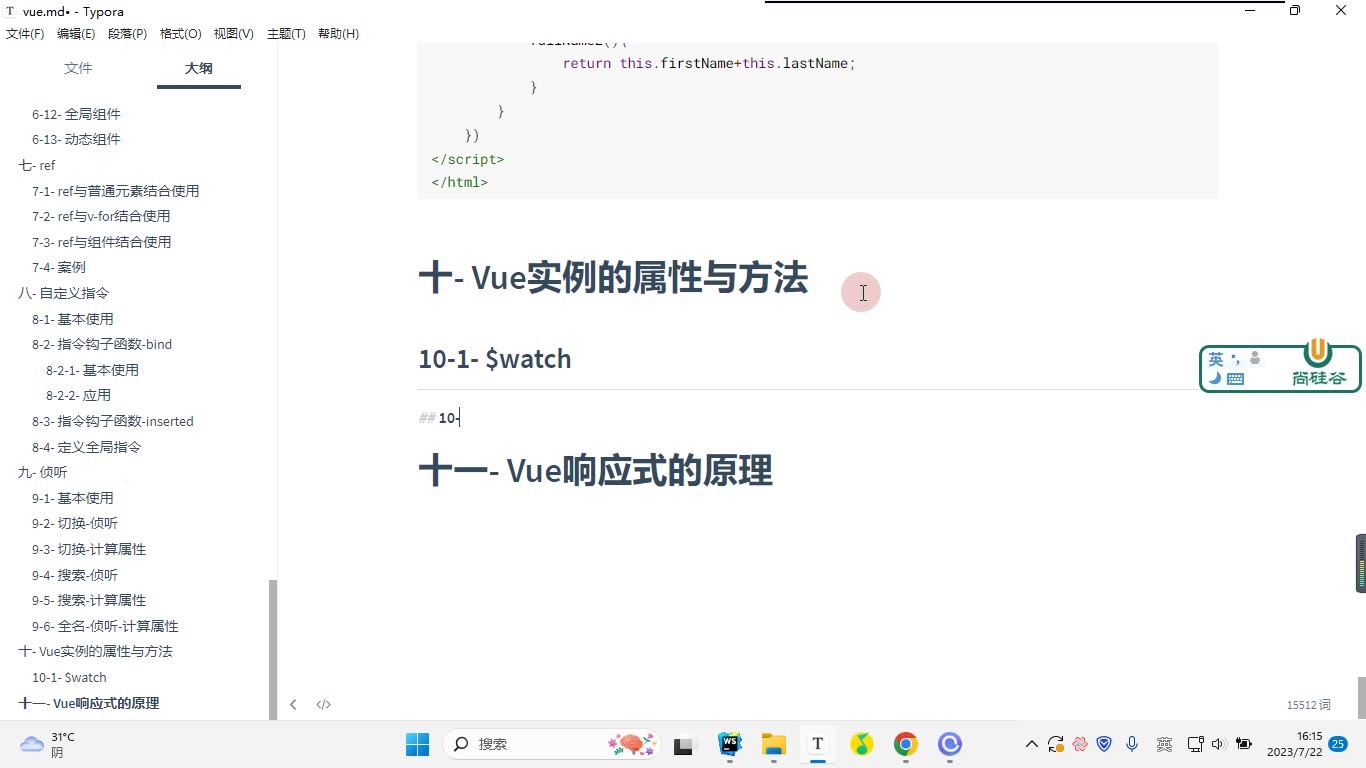Open the 帮助(H) menu
The height and width of the screenshot is (768, 1366).
coord(338,34)
